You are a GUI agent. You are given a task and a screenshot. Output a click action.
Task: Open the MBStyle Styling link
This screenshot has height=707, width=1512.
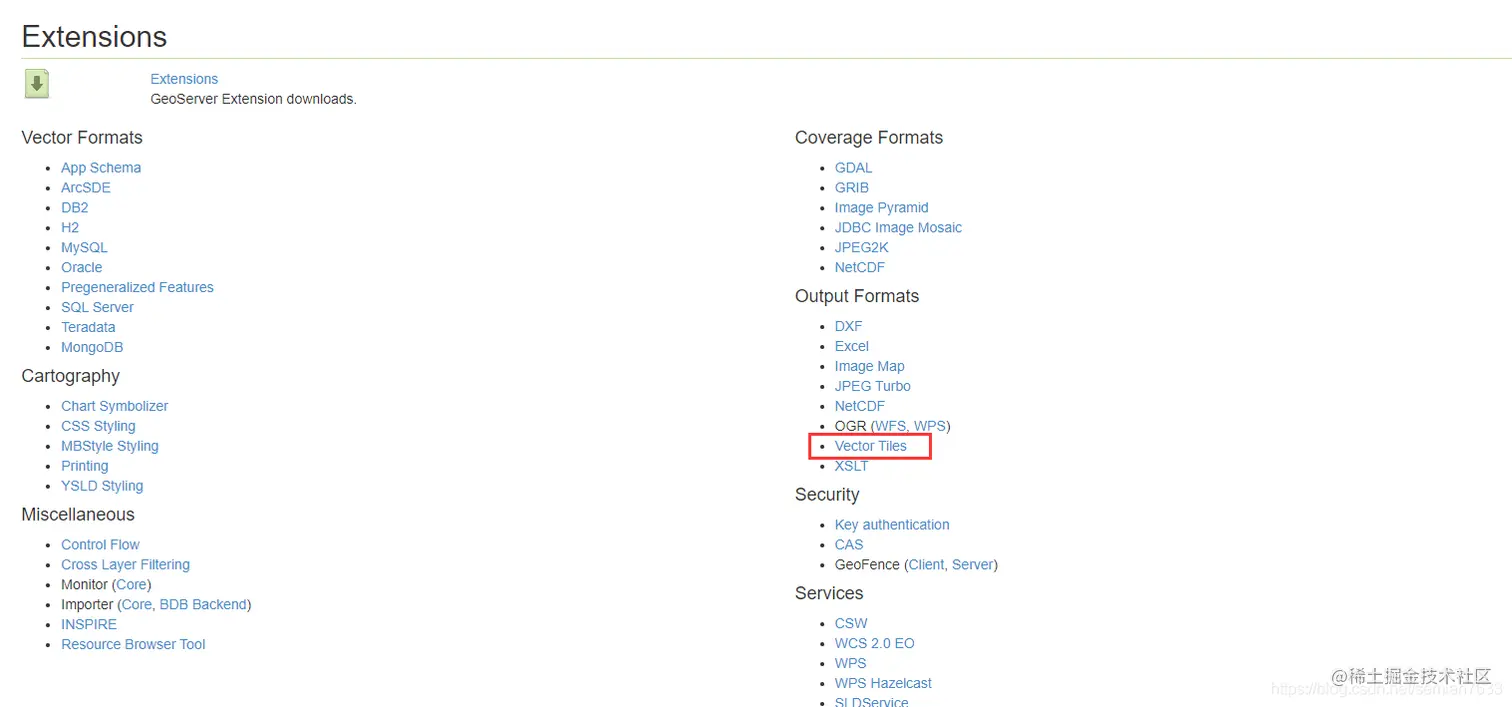click(x=110, y=446)
